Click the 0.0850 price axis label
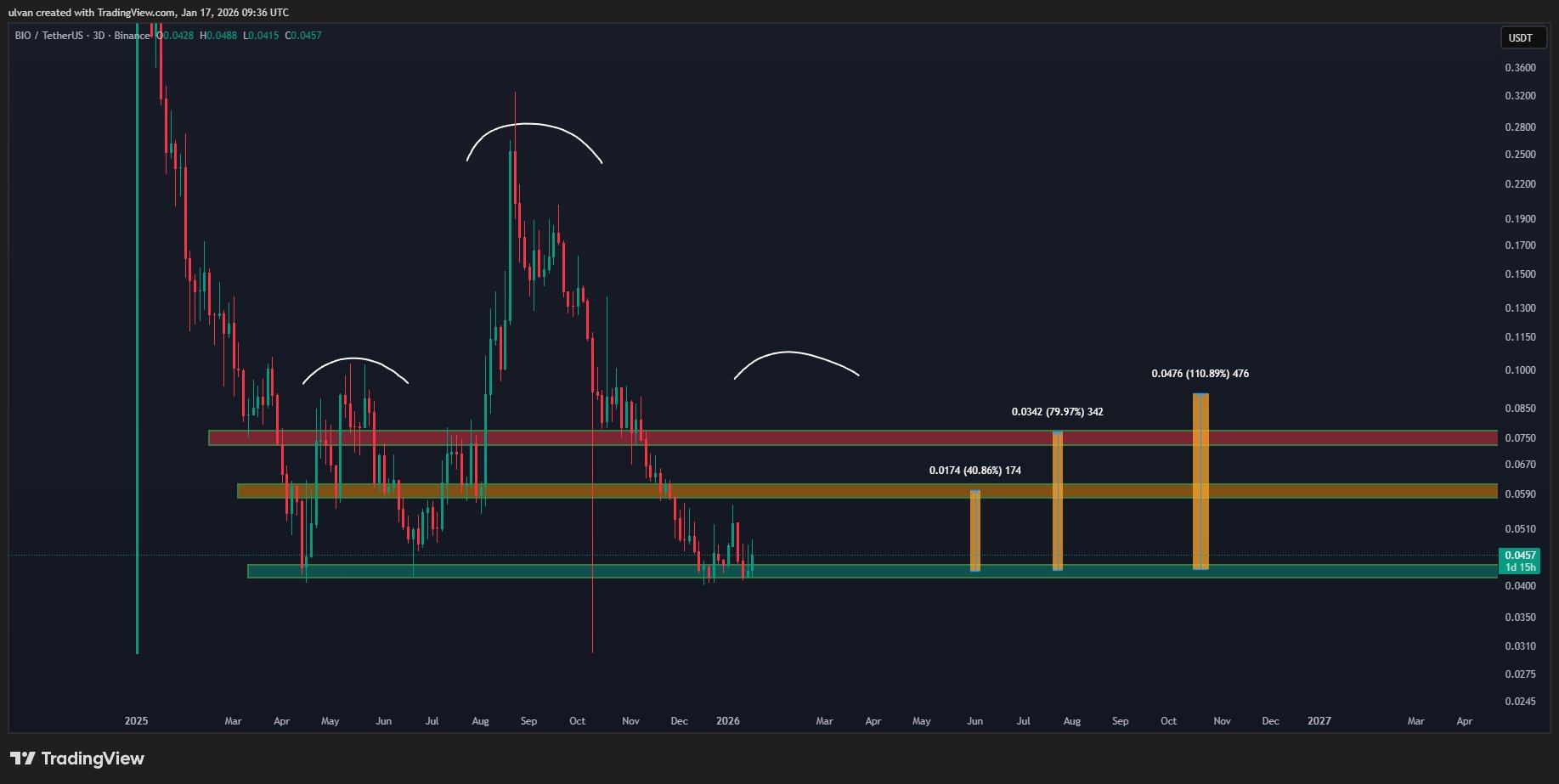This screenshot has width=1559, height=784. (1520, 409)
